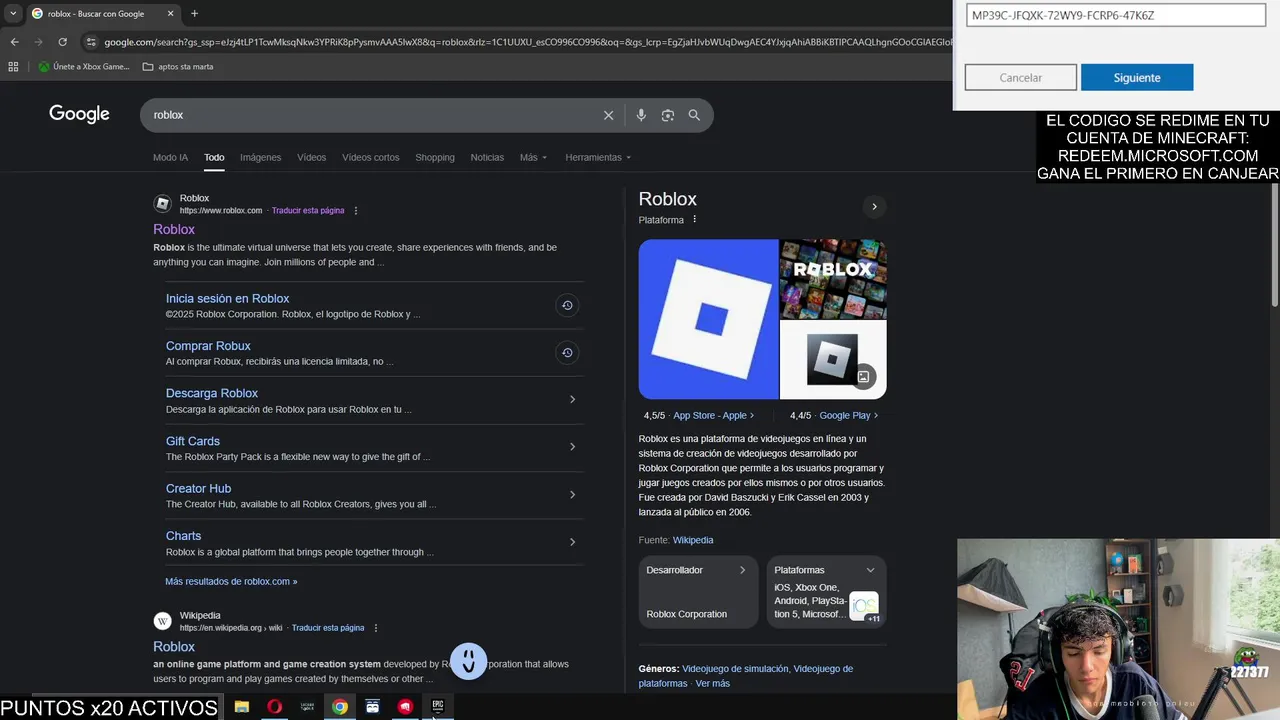
Task: Open more options for Wikipedia result
Action: tap(376, 628)
